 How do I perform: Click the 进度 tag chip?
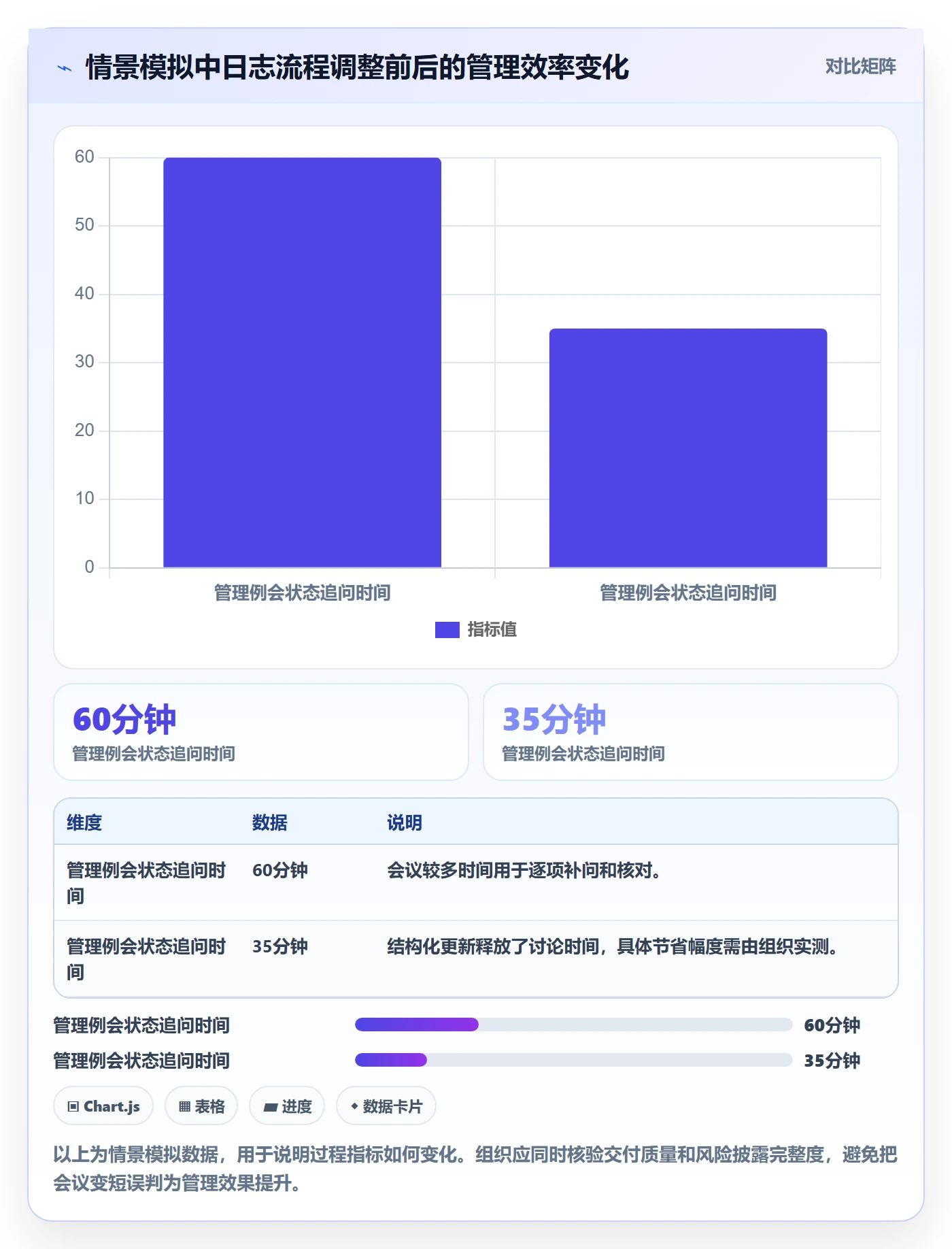coord(287,1106)
